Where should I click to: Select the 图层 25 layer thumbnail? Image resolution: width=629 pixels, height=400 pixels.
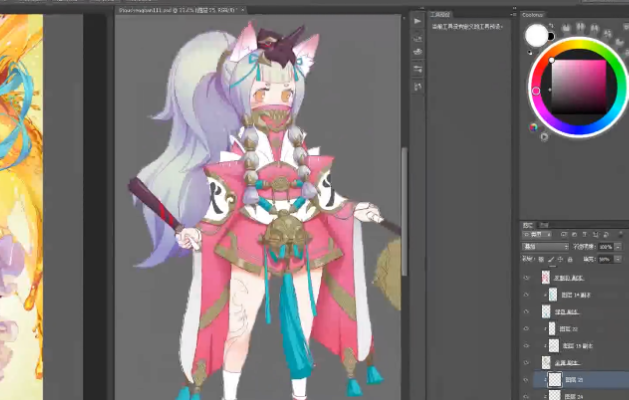pyautogui.click(x=555, y=379)
